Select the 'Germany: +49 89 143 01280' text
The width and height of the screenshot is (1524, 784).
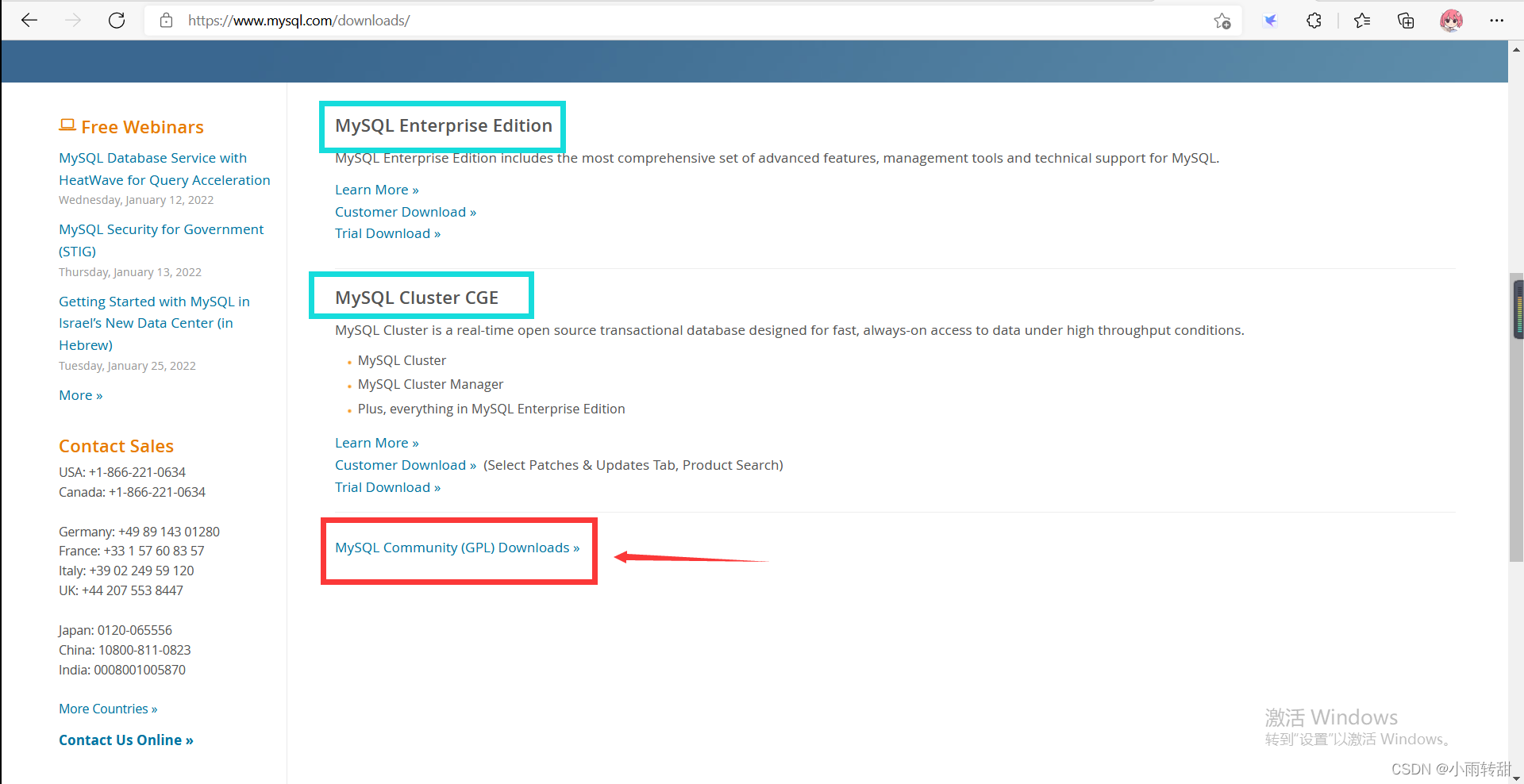click(139, 532)
